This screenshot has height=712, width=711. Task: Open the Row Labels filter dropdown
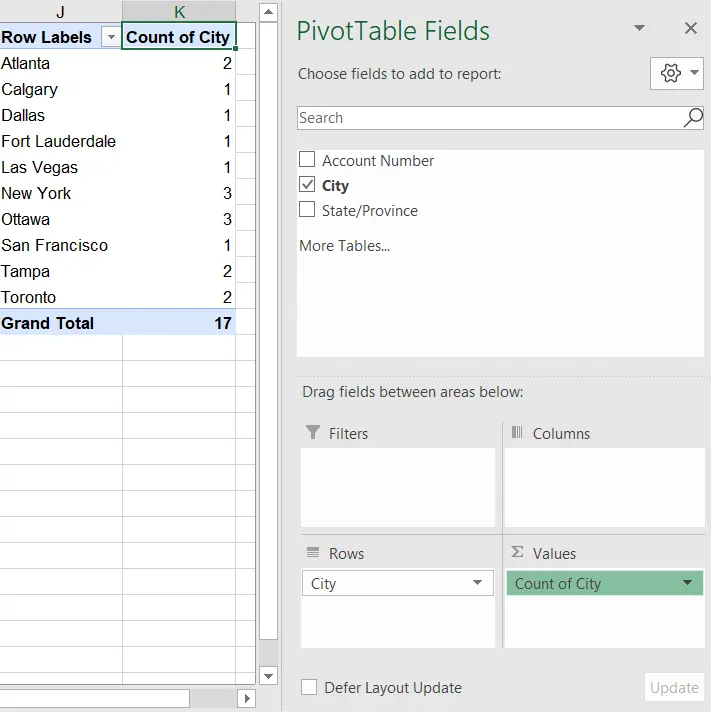[109, 38]
